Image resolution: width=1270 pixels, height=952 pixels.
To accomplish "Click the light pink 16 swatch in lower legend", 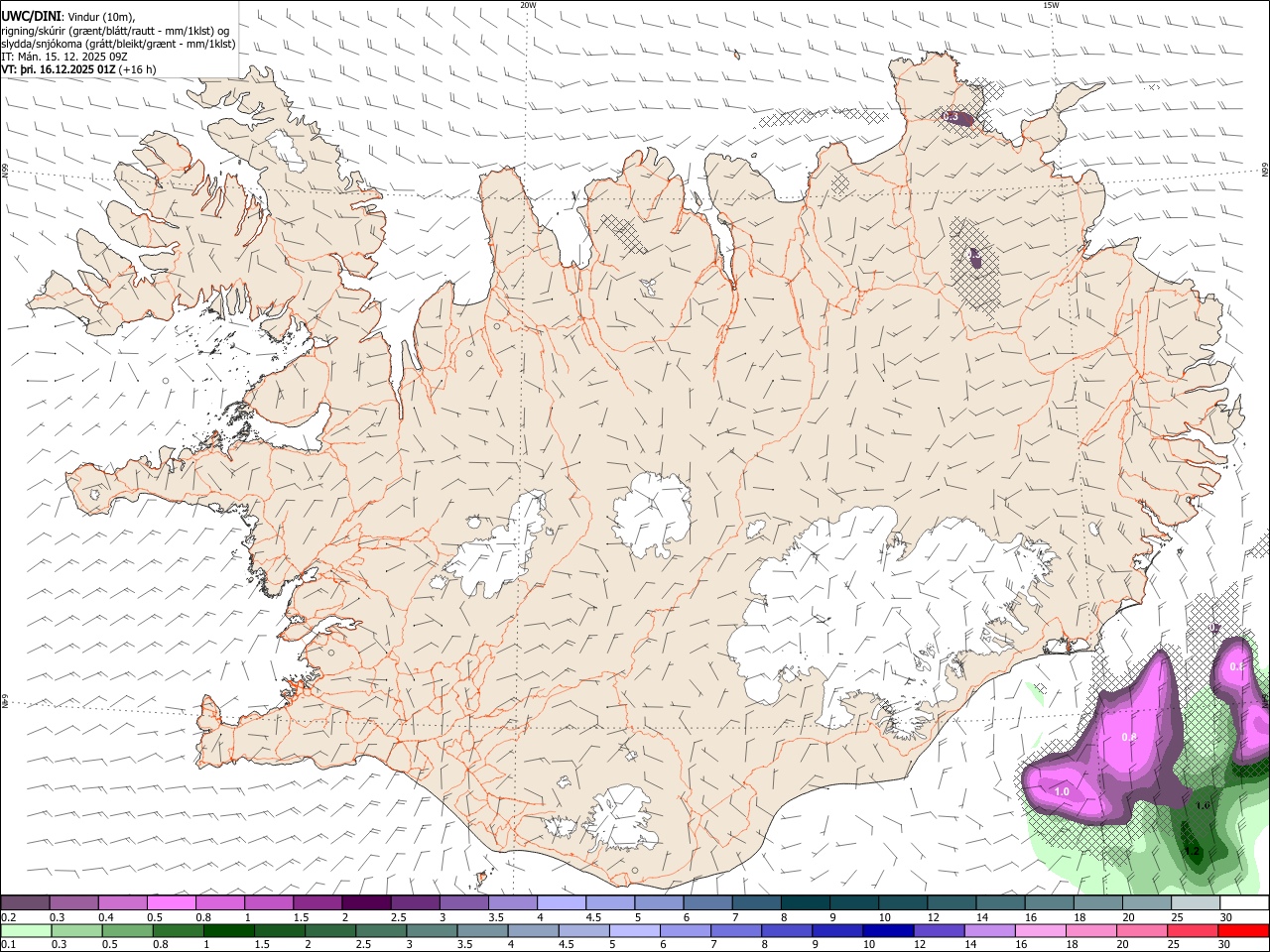I will click(1040, 931).
